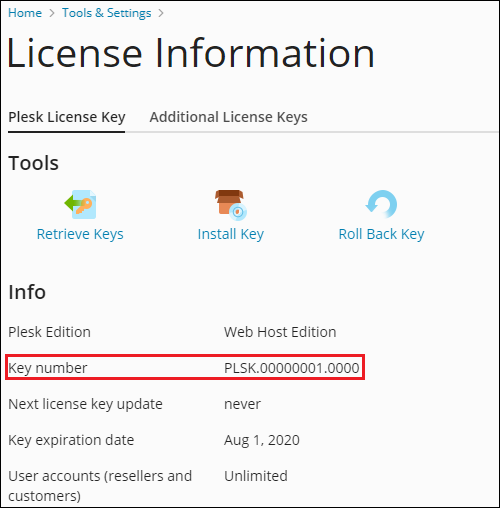Click the chevron after Tools & Settings

(x=161, y=13)
